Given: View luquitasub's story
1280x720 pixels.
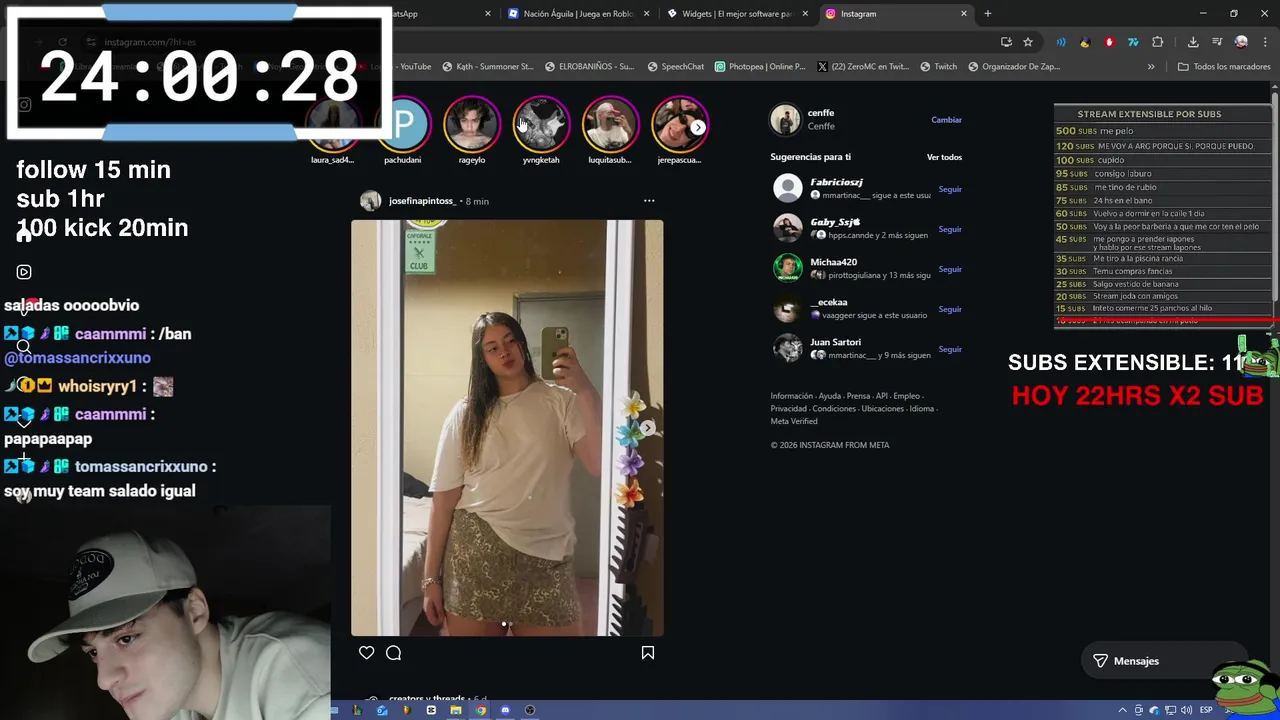Looking at the screenshot, I should pyautogui.click(x=610, y=124).
